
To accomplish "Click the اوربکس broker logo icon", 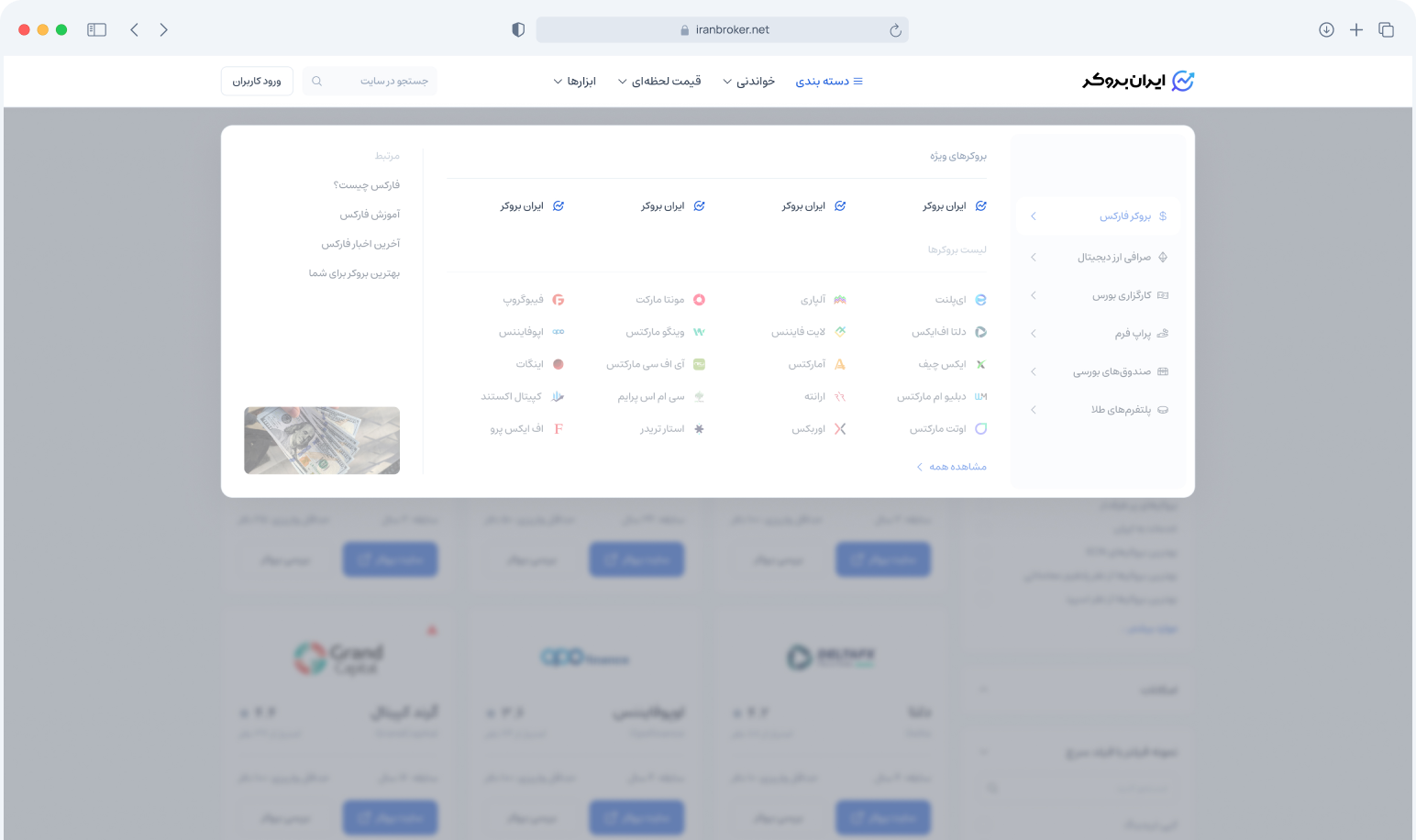I will (840, 428).
